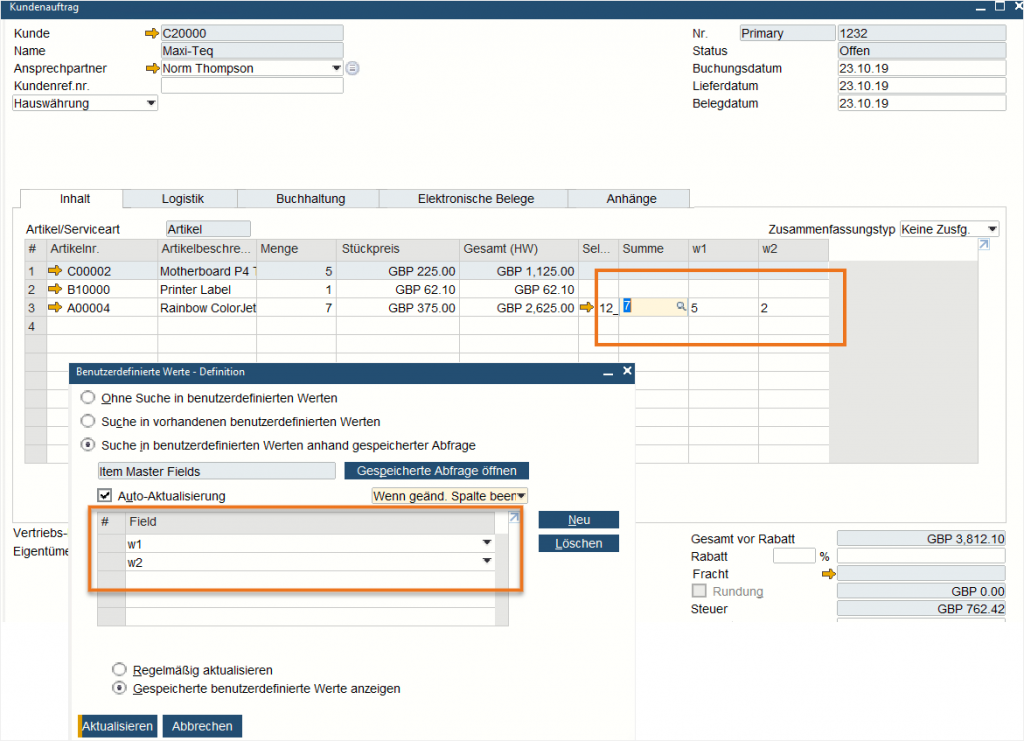Select Regelmäßig aktualisieren option
The height and width of the screenshot is (741, 1024).
pyautogui.click(x=120, y=670)
